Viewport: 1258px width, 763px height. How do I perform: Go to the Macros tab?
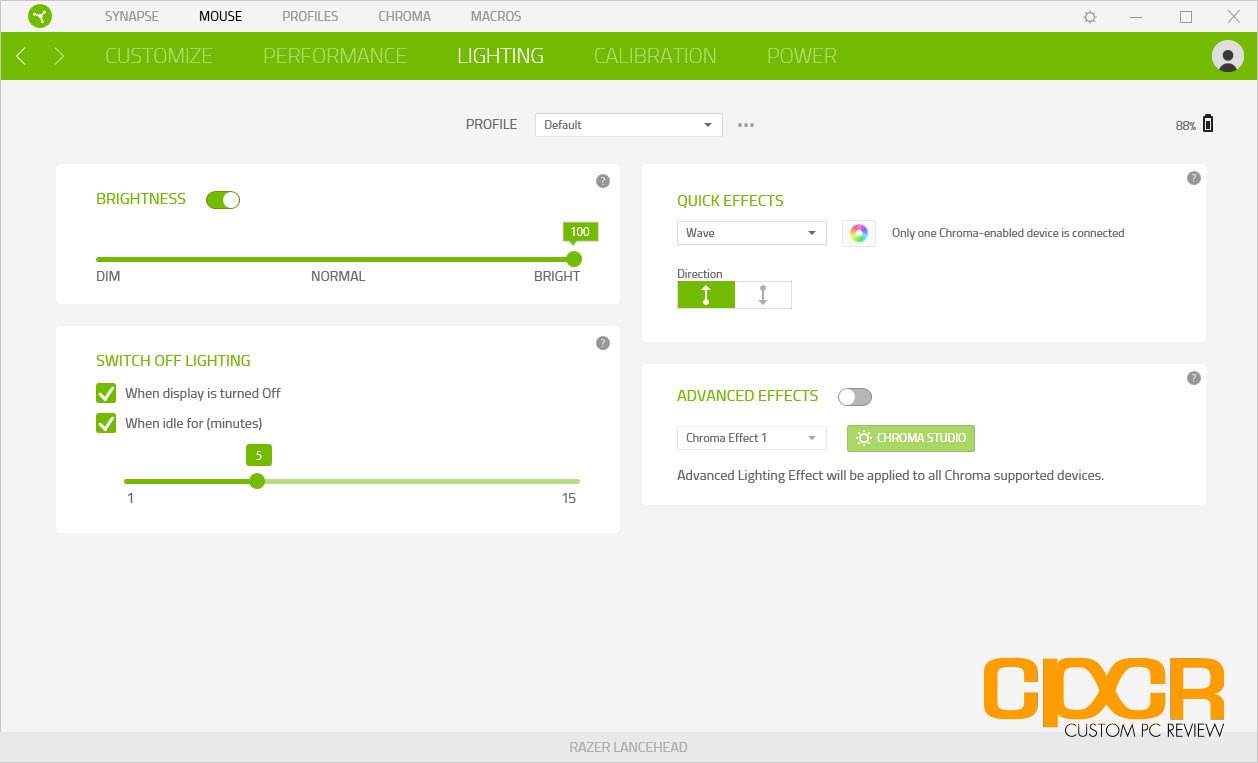tap(495, 16)
